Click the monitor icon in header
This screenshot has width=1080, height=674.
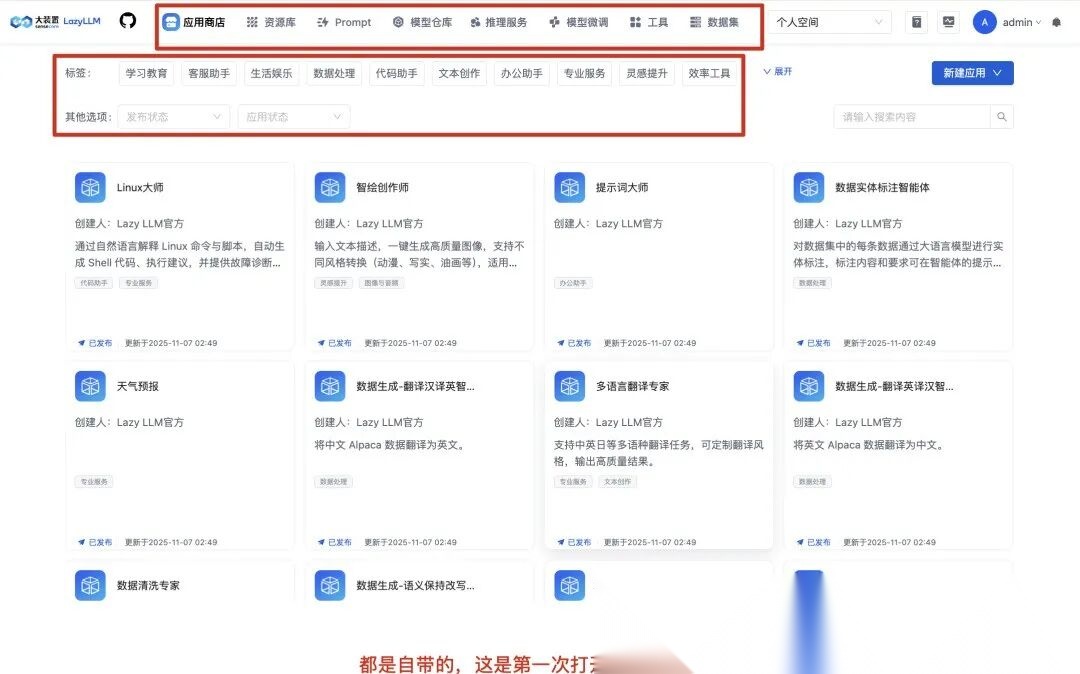(948, 22)
